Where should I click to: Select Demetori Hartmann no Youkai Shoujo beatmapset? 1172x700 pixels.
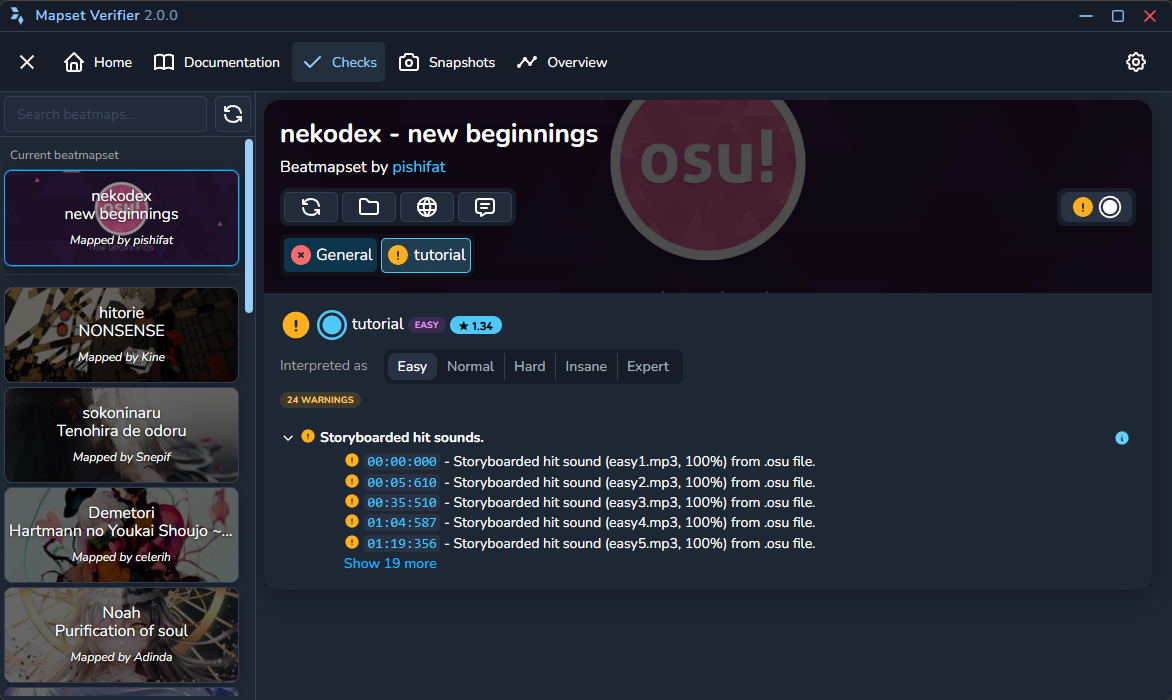point(122,535)
